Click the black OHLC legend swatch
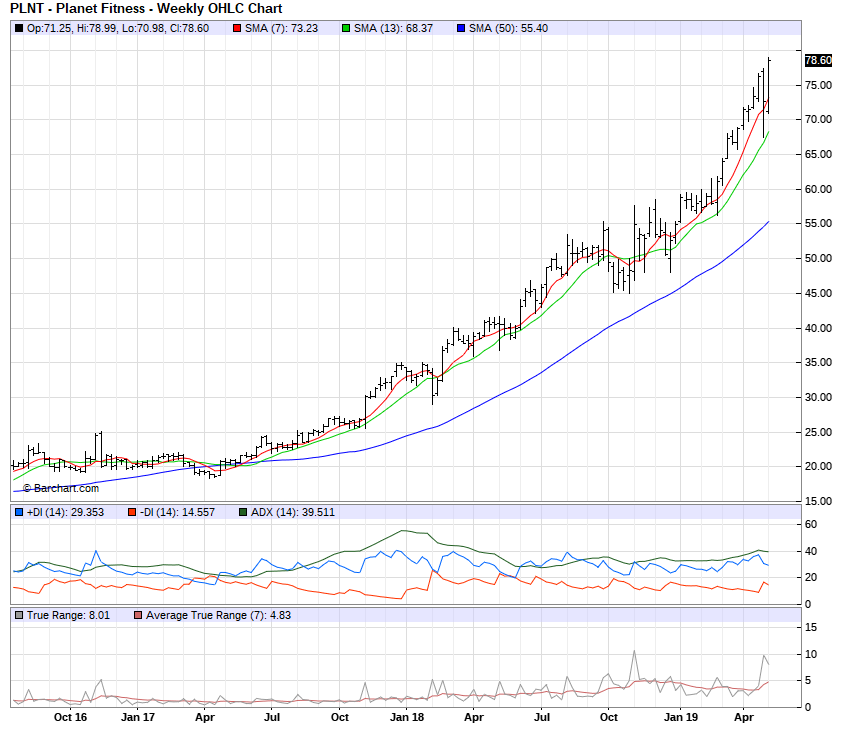The height and width of the screenshot is (748, 843). coord(19,29)
